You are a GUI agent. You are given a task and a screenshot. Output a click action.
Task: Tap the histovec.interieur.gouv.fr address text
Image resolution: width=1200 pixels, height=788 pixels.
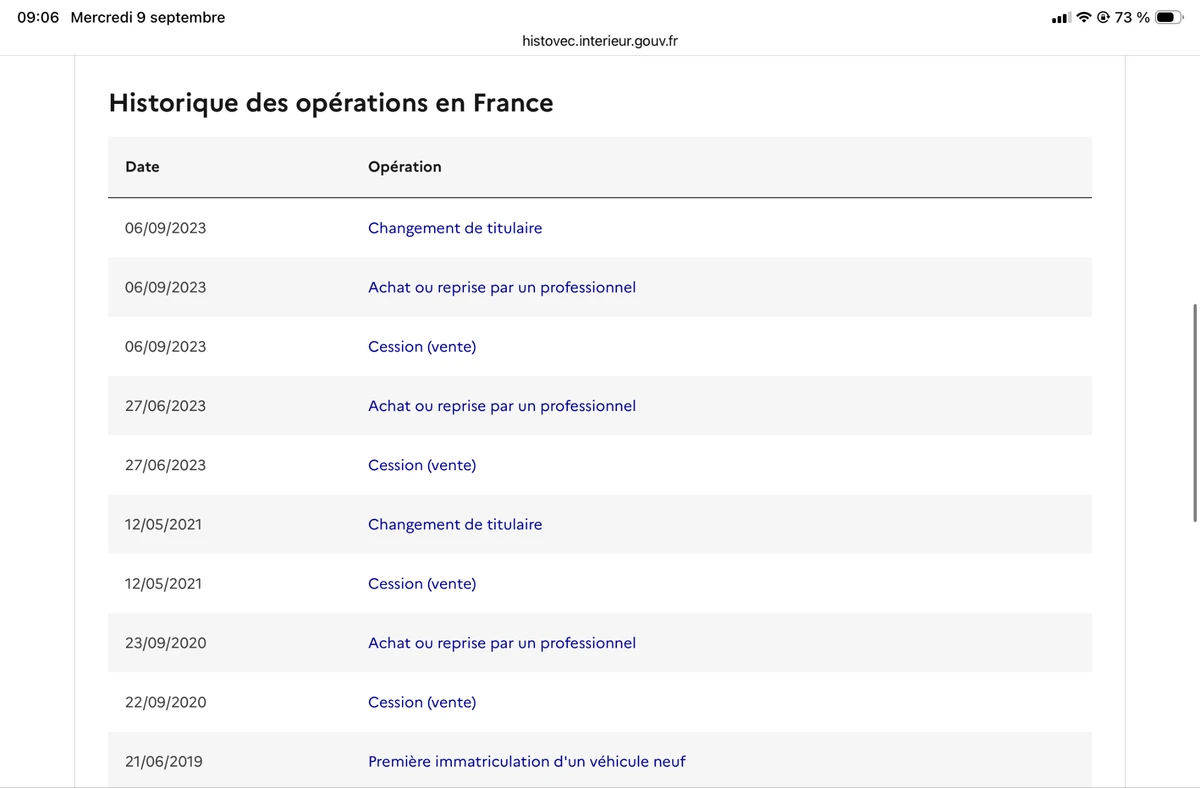[x=600, y=41]
